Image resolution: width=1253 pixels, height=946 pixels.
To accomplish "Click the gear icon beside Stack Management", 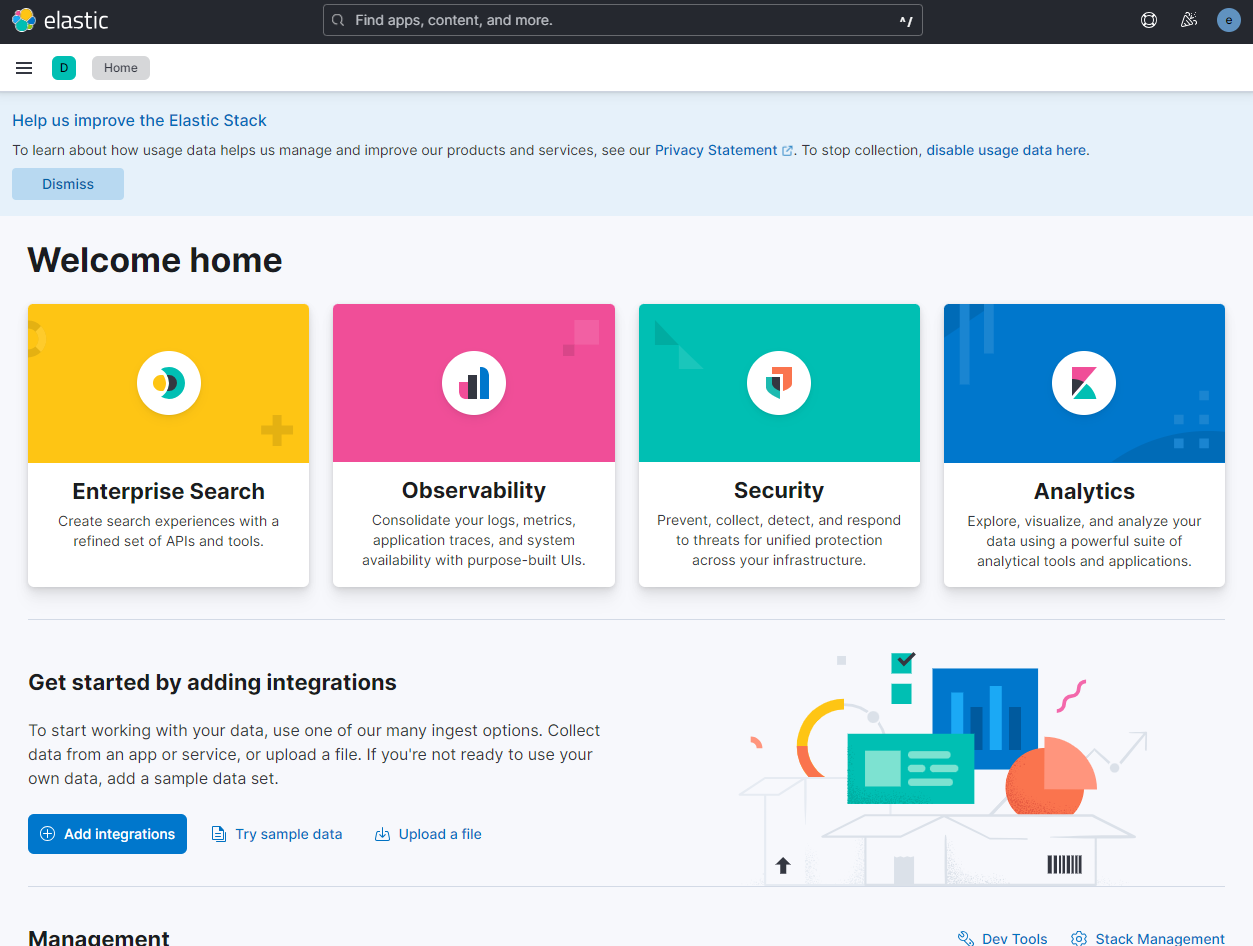I will point(1079,939).
